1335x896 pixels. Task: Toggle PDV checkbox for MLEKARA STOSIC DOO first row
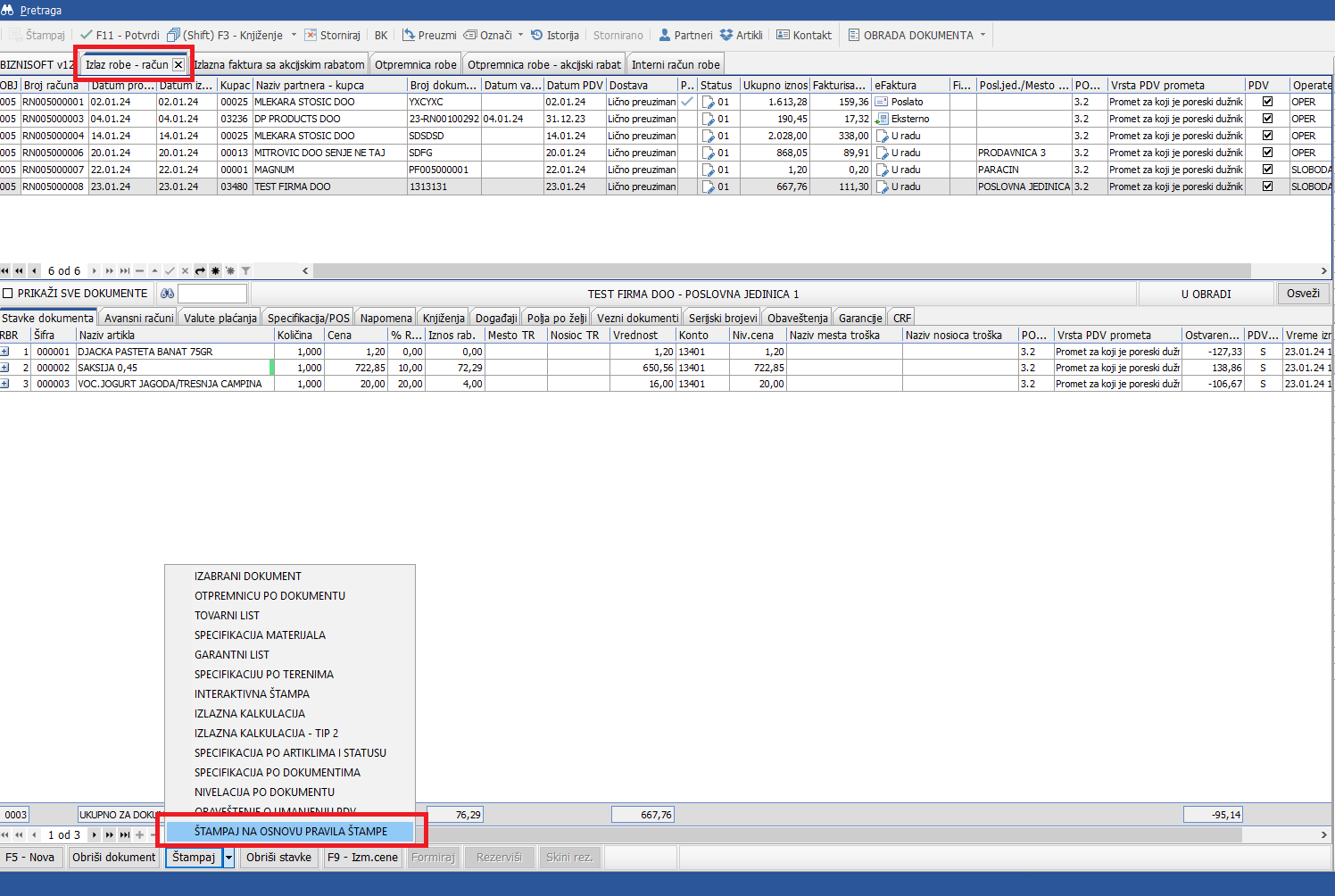tap(1267, 102)
